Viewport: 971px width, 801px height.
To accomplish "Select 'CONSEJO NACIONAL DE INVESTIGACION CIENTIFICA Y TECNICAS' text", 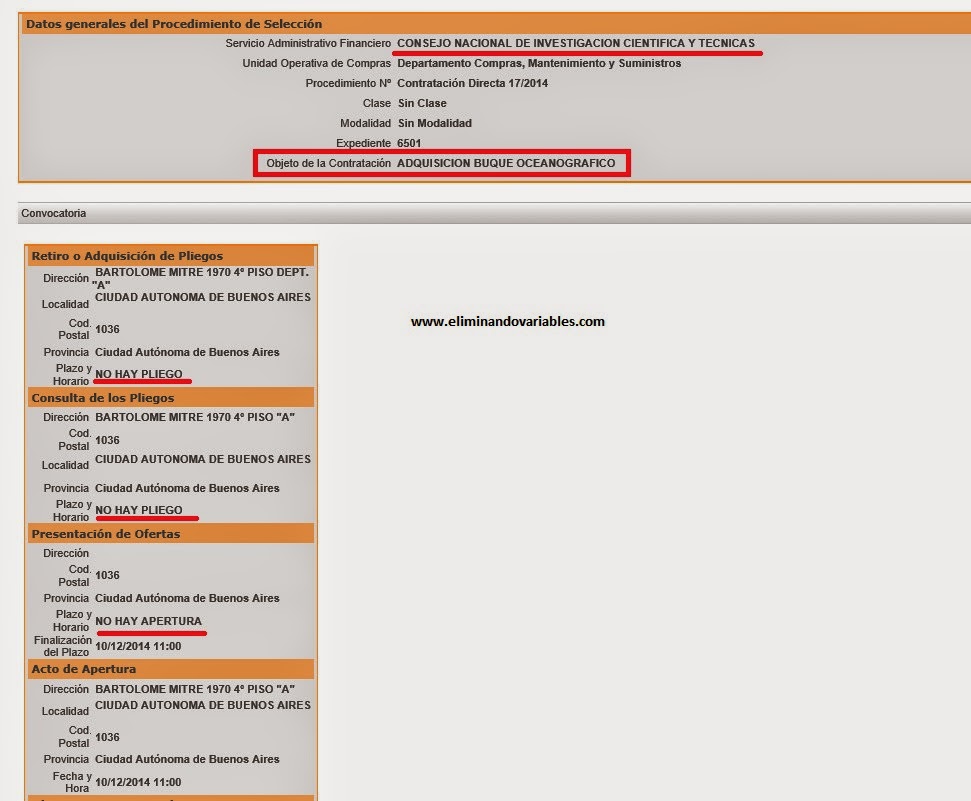I will (x=576, y=43).
